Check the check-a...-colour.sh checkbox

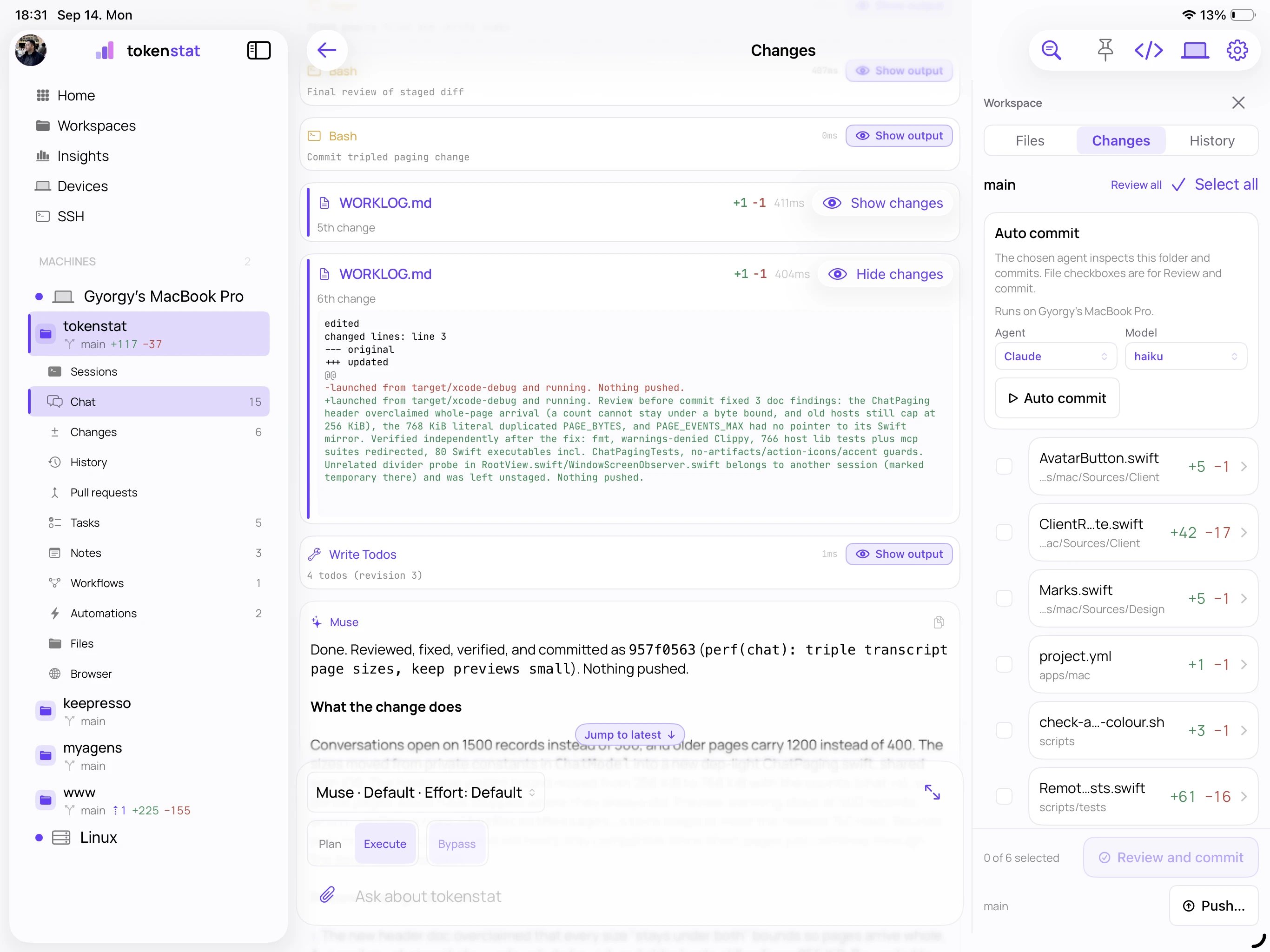click(x=1004, y=730)
